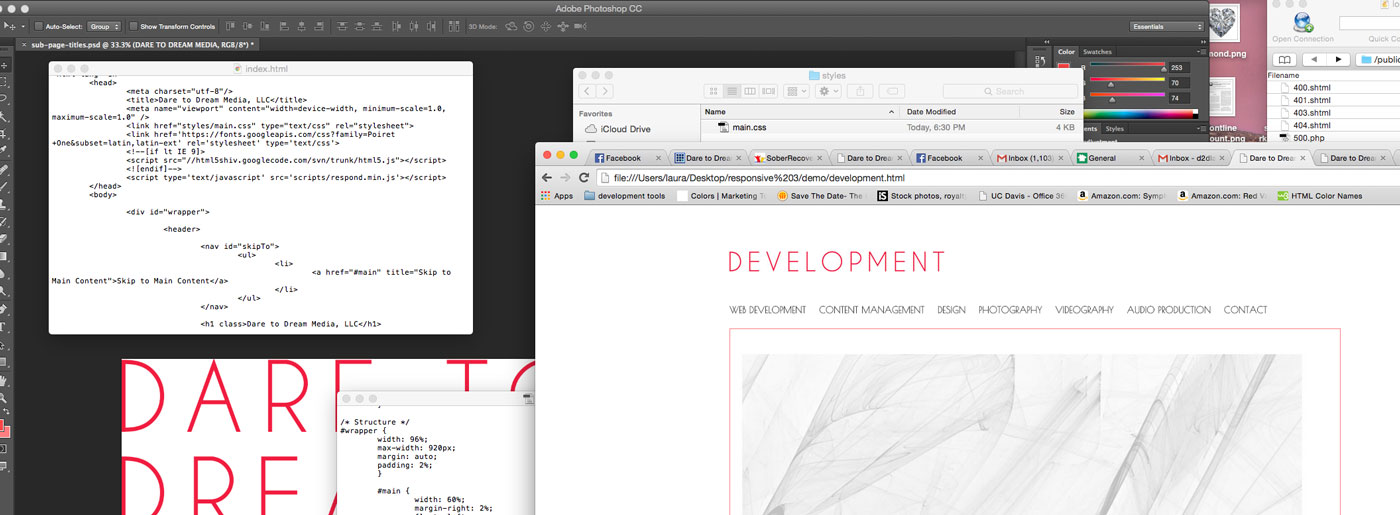This screenshot has height=515, width=1400.
Task: Open the Auto-Select Group dropdown
Action: click(x=105, y=26)
